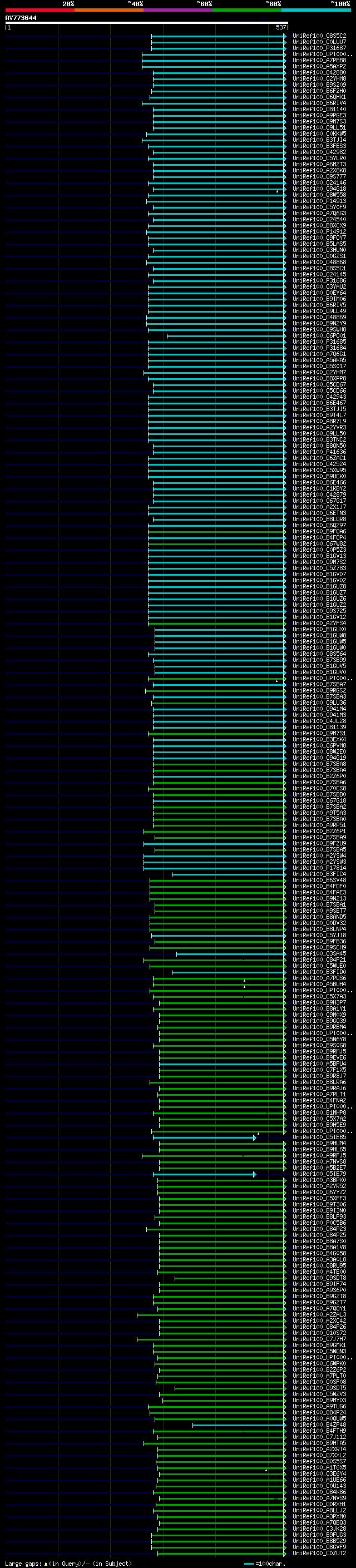Viewport: 356px width, 1568px height.
Task: Select hit label UniRef100_B9HTA5
Action: pos(319,1443)
